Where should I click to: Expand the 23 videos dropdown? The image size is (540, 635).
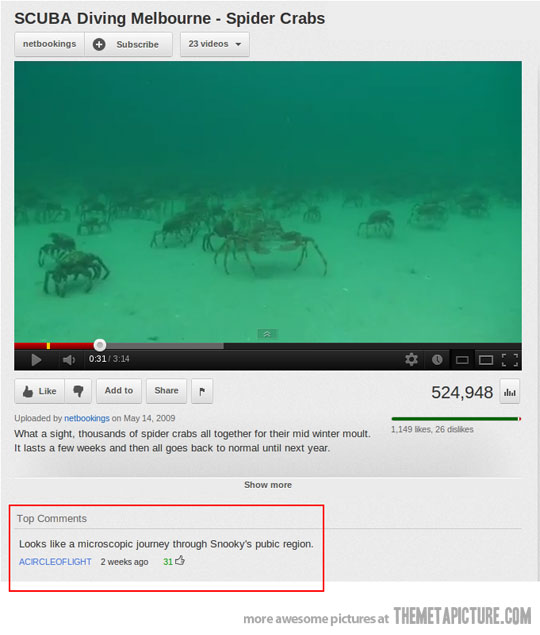click(x=215, y=44)
